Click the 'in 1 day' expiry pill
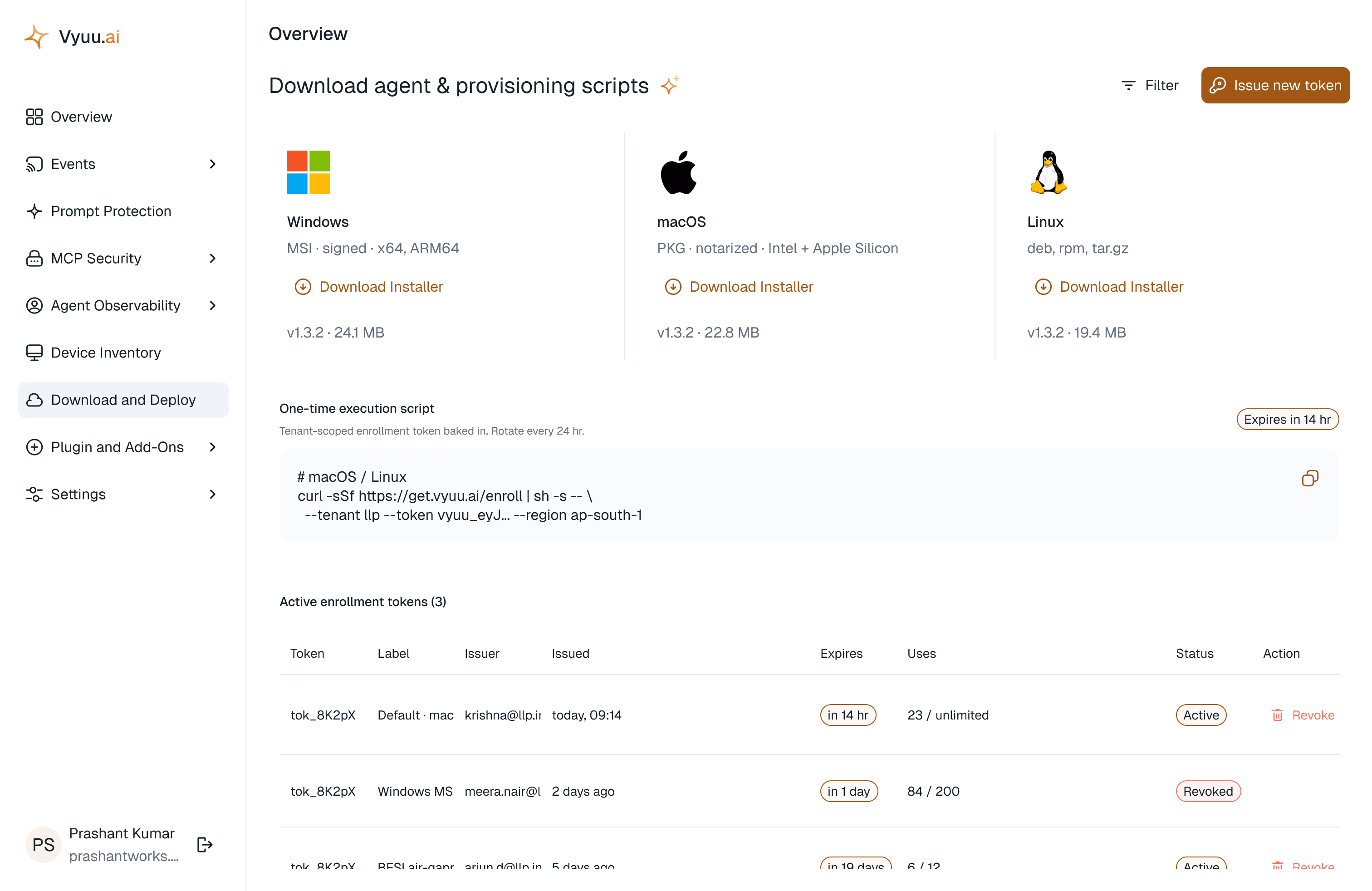This screenshot has height=891, width=1372. pos(848,791)
